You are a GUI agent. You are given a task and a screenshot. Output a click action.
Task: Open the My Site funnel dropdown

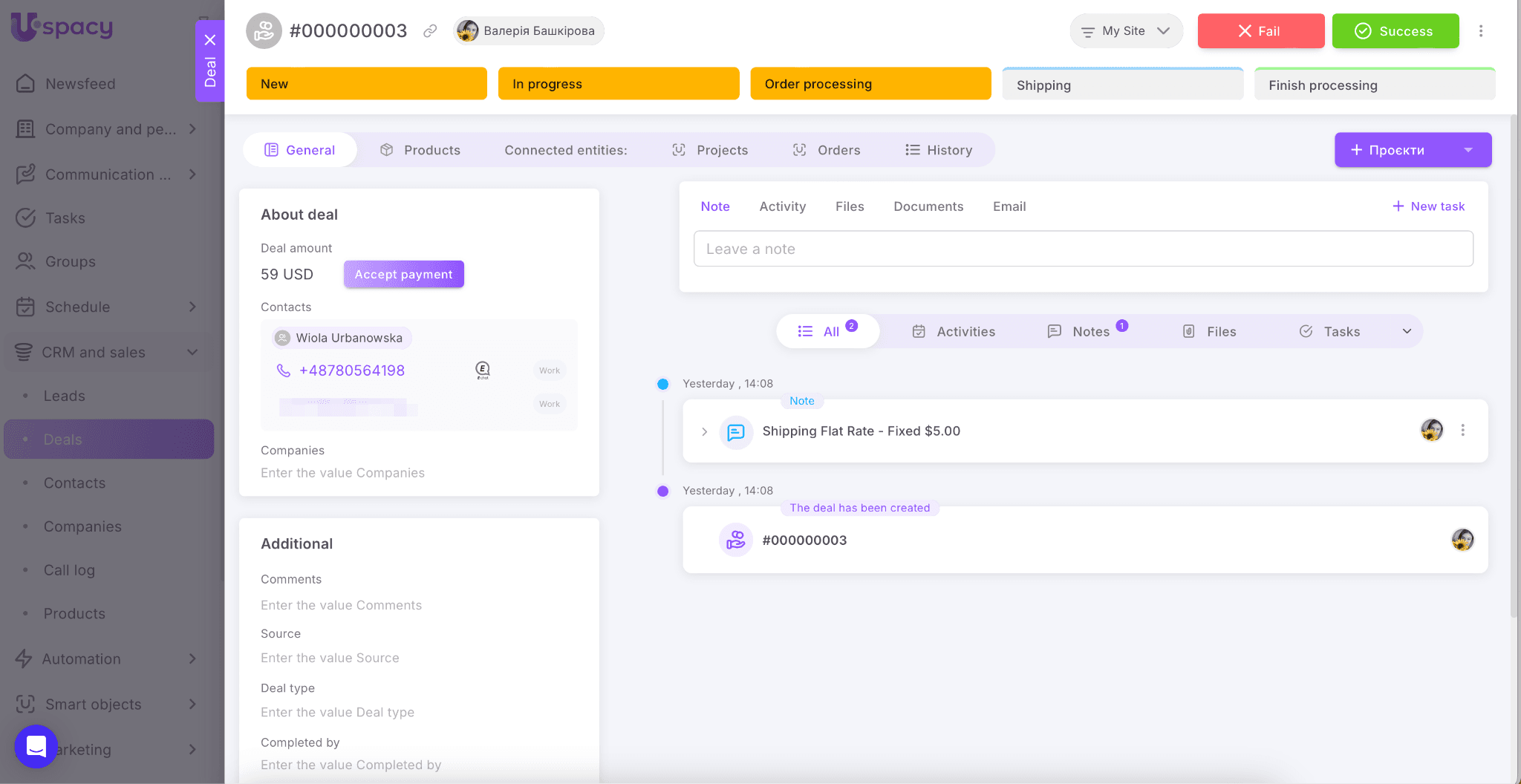tap(1125, 31)
